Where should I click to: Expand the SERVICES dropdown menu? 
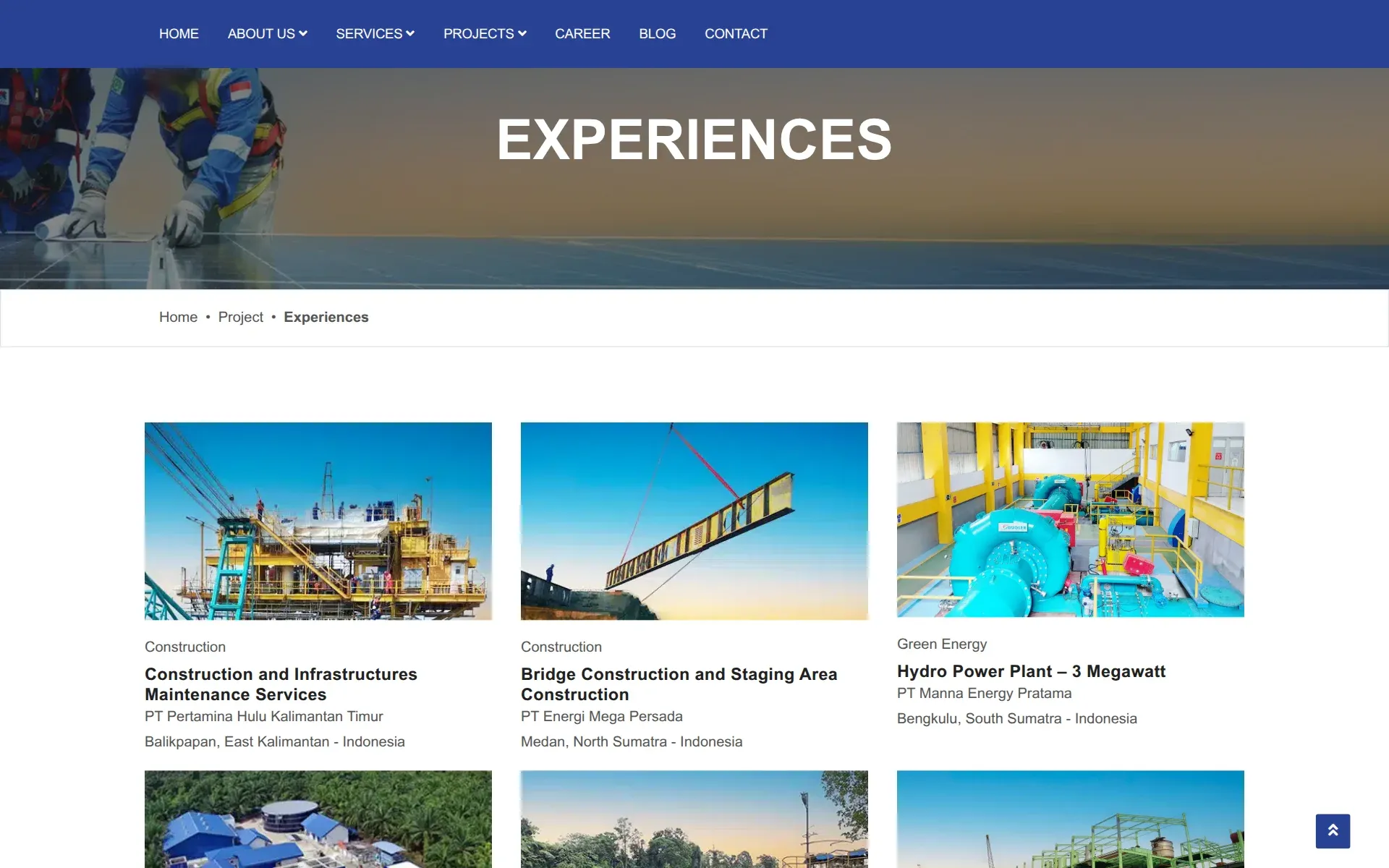(375, 34)
